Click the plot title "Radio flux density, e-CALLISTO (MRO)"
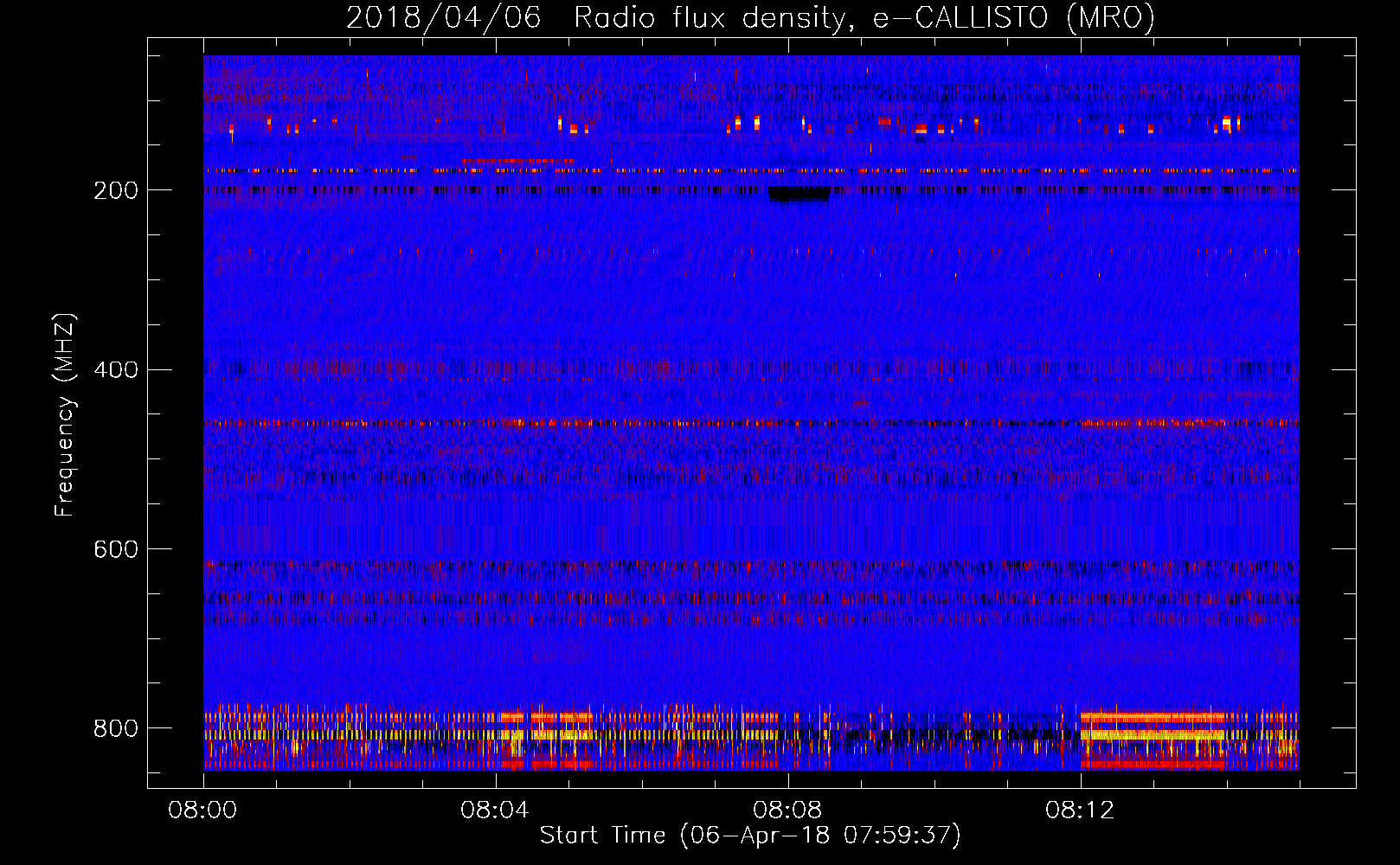This screenshot has height=865, width=1400. 864,18
